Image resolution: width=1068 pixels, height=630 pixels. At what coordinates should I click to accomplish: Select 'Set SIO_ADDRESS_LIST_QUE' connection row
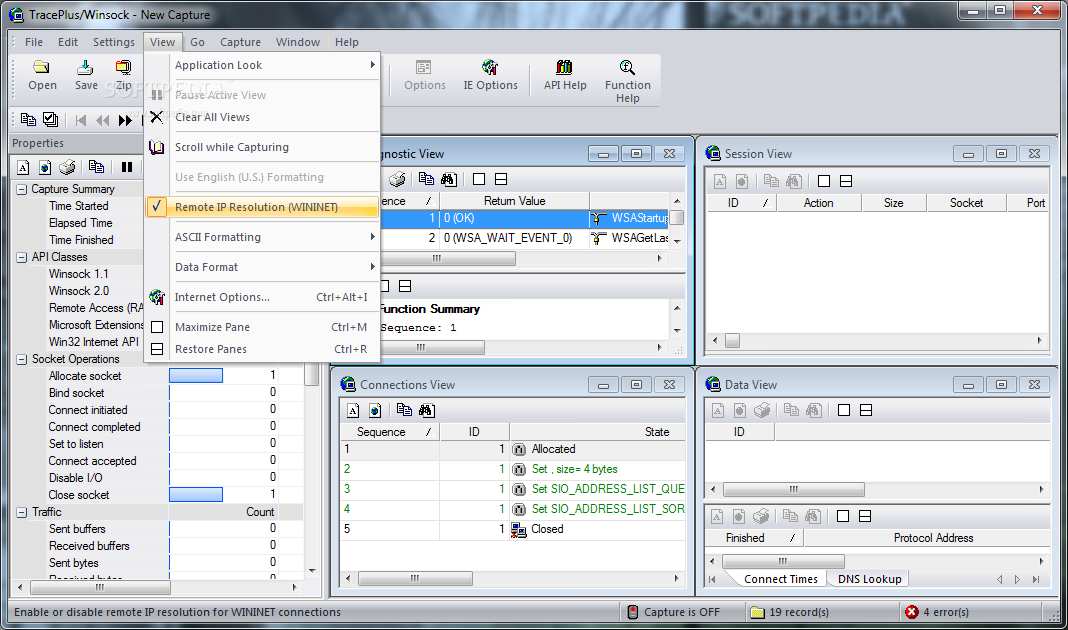(x=512, y=489)
